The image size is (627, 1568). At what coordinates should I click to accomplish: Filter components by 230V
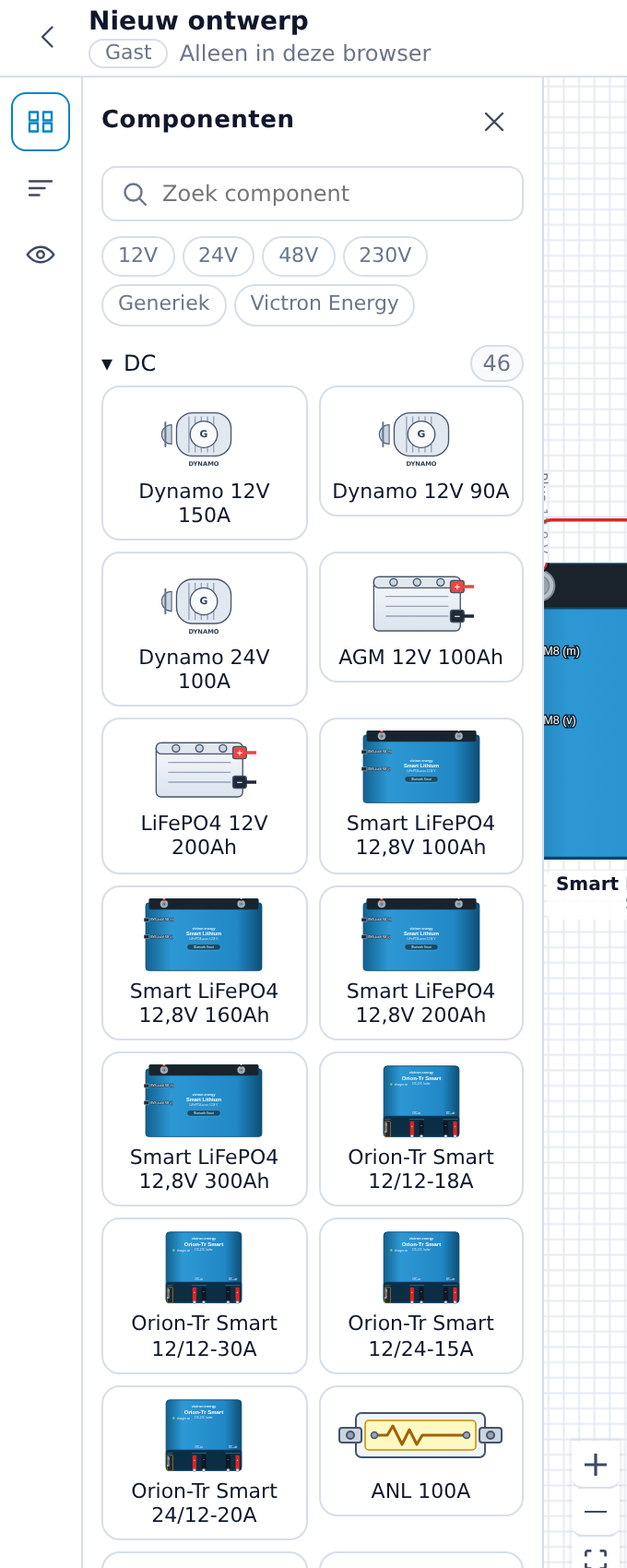(x=385, y=255)
